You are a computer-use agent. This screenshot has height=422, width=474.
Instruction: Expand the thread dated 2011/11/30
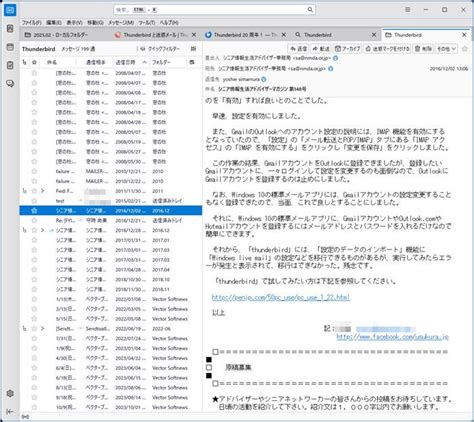coord(43,191)
